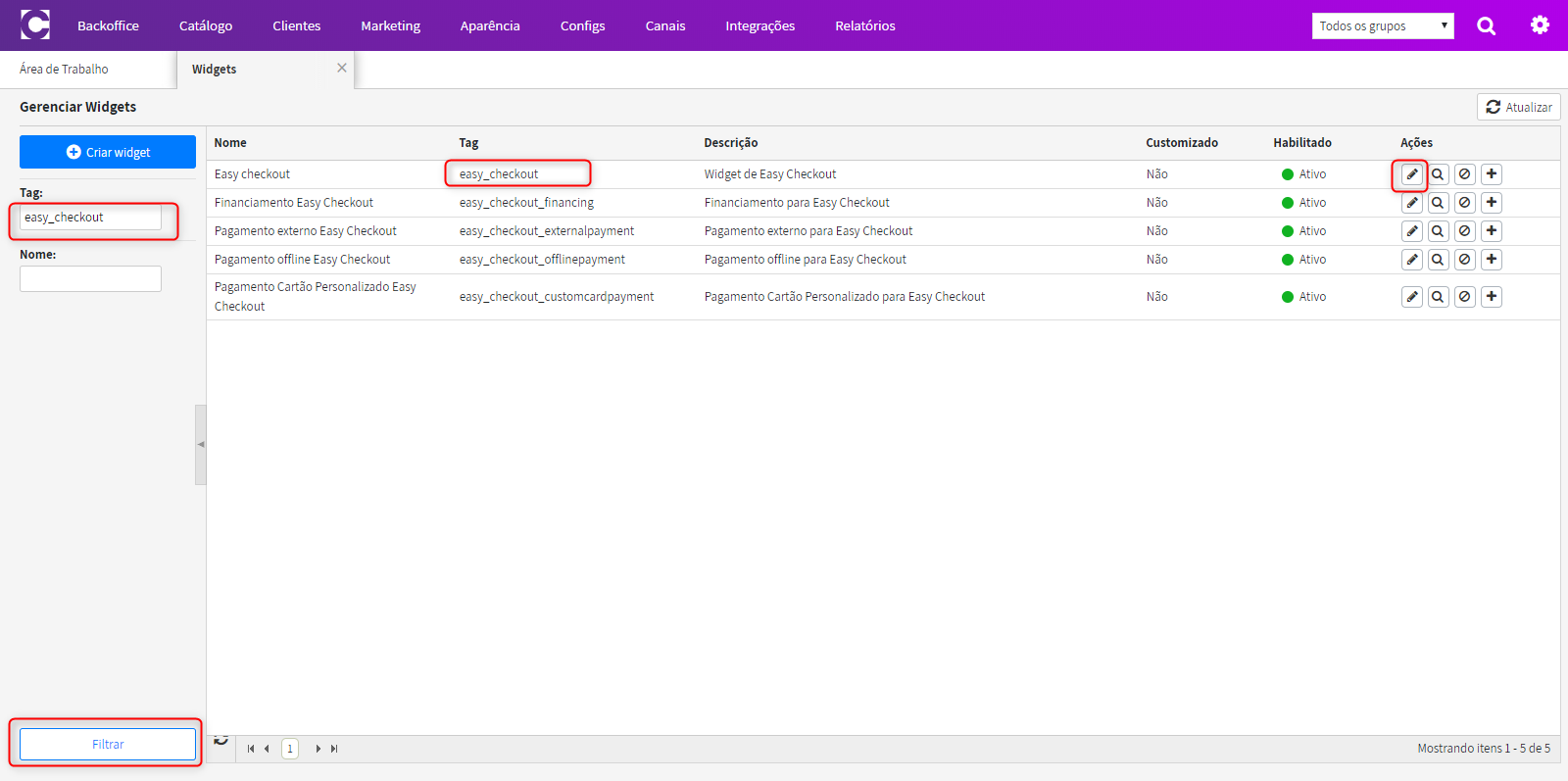
Task: Click the Filtrar button
Action: [x=108, y=744]
